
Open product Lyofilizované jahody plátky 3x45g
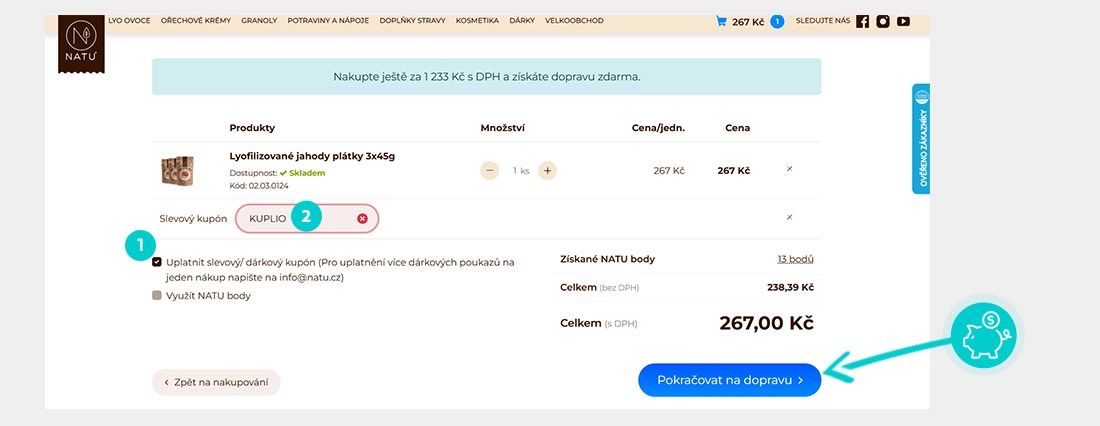click(312, 156)
